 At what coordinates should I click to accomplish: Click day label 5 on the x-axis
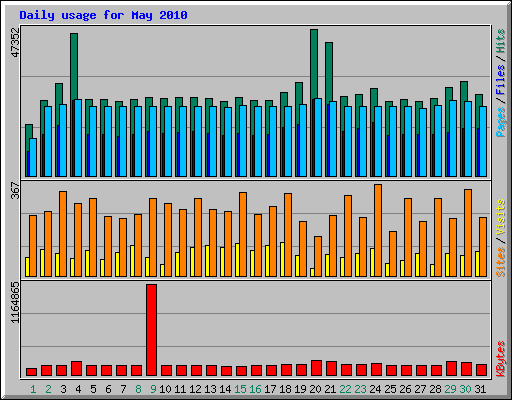[x=93, y=389]
